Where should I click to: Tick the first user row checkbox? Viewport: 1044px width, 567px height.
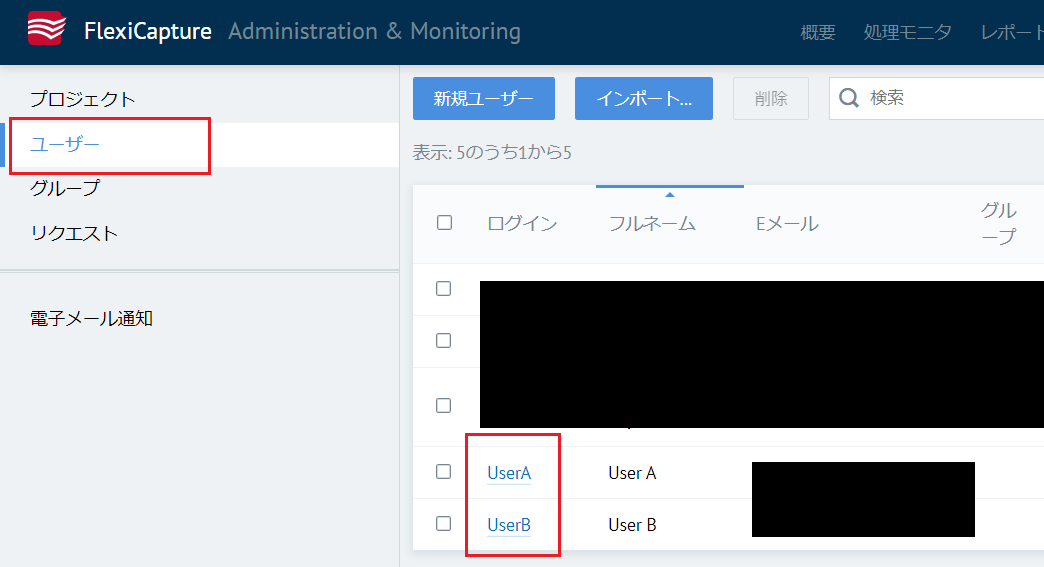coord(443,289)
